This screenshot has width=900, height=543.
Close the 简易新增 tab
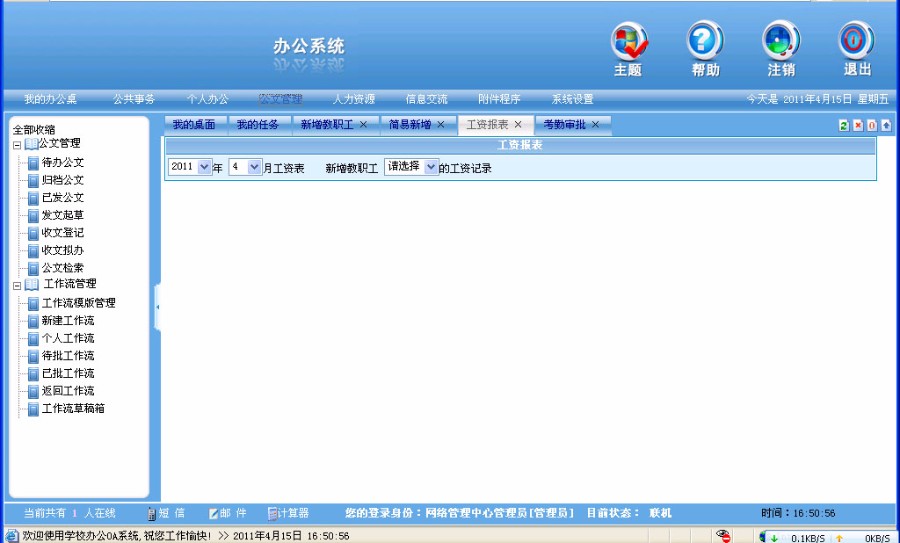(x=441, y=125)
